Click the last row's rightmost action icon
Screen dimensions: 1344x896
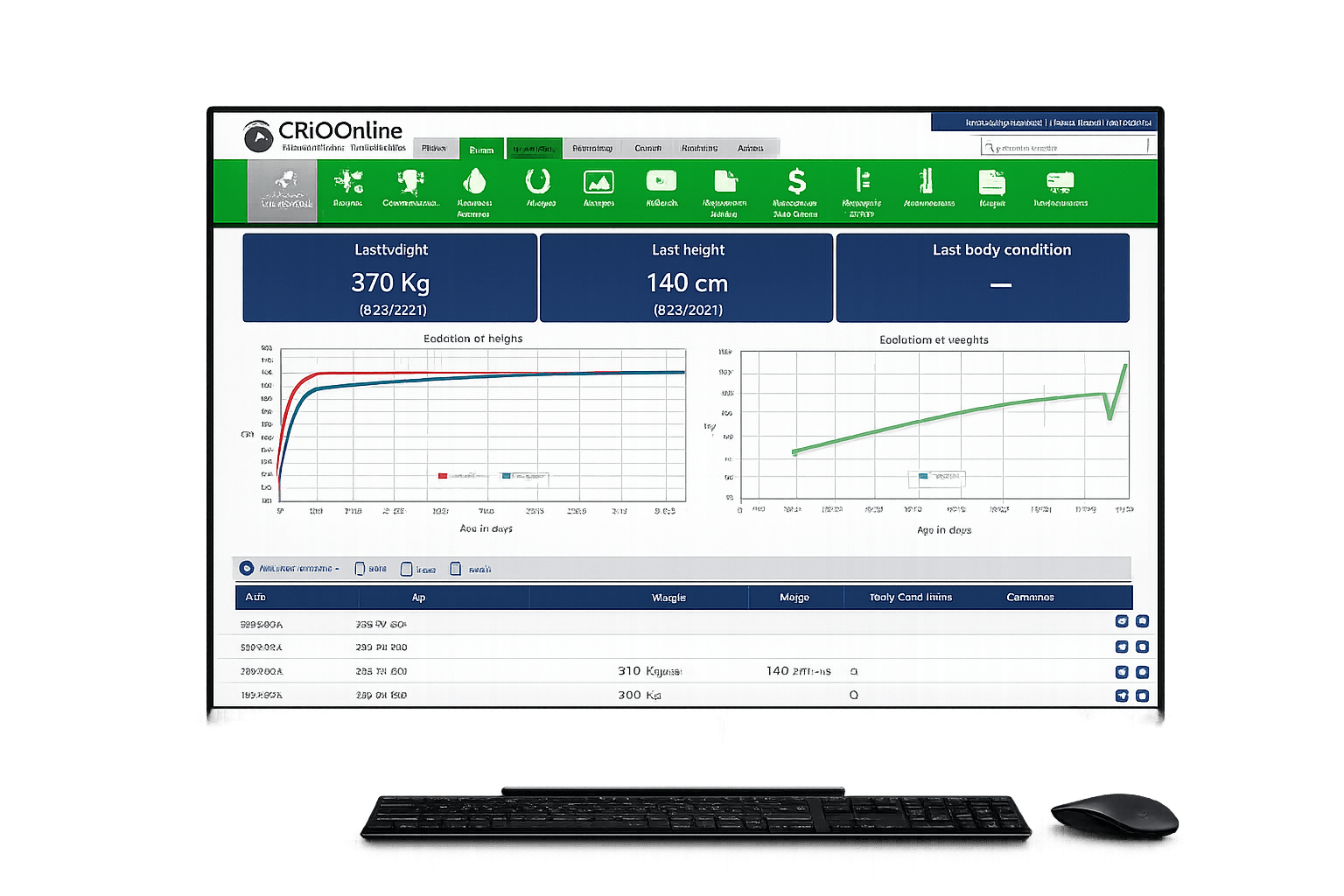(x=1142, y=696)
